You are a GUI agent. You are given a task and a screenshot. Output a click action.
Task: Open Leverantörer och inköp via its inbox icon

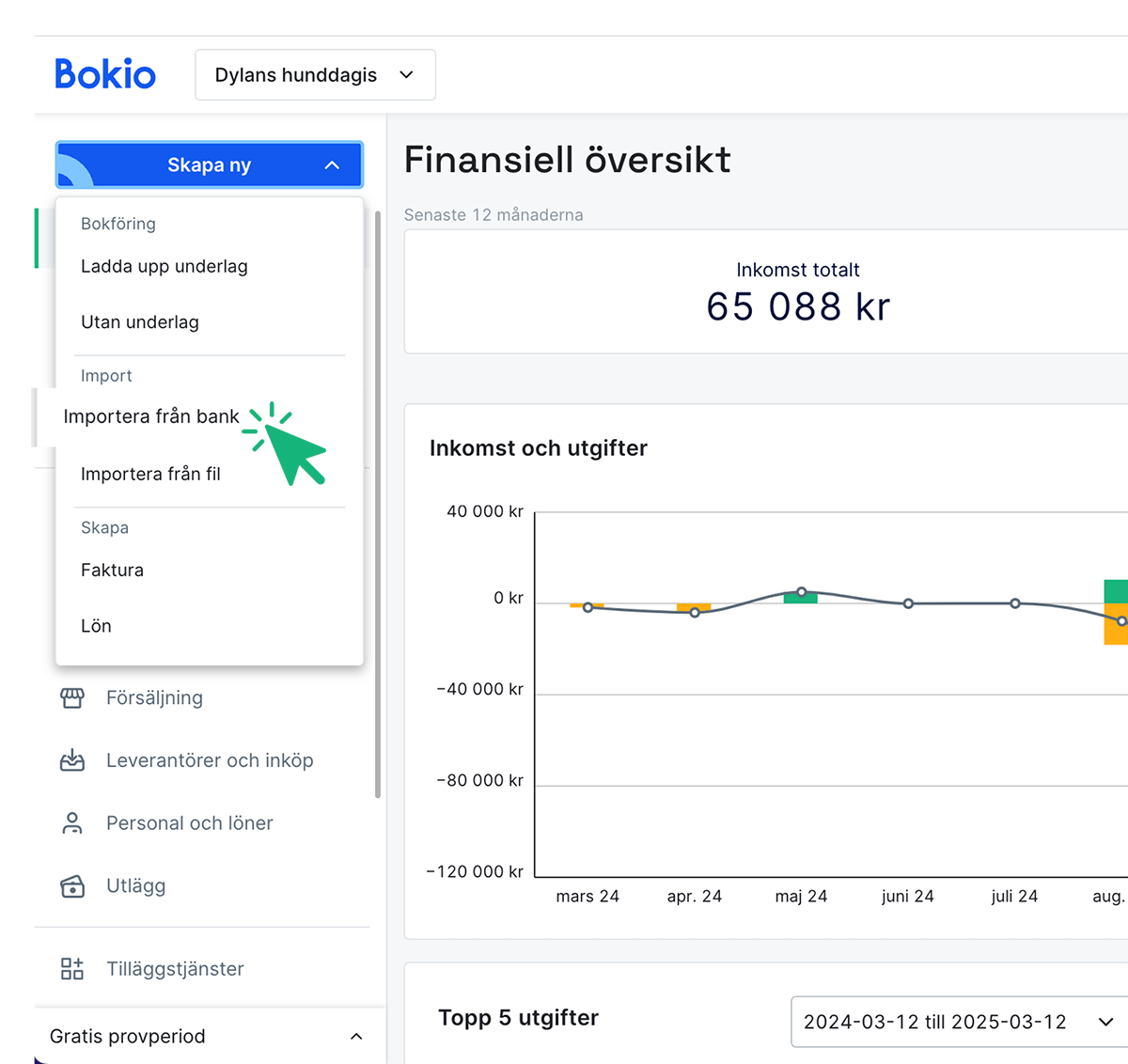[x=72, y=760]
